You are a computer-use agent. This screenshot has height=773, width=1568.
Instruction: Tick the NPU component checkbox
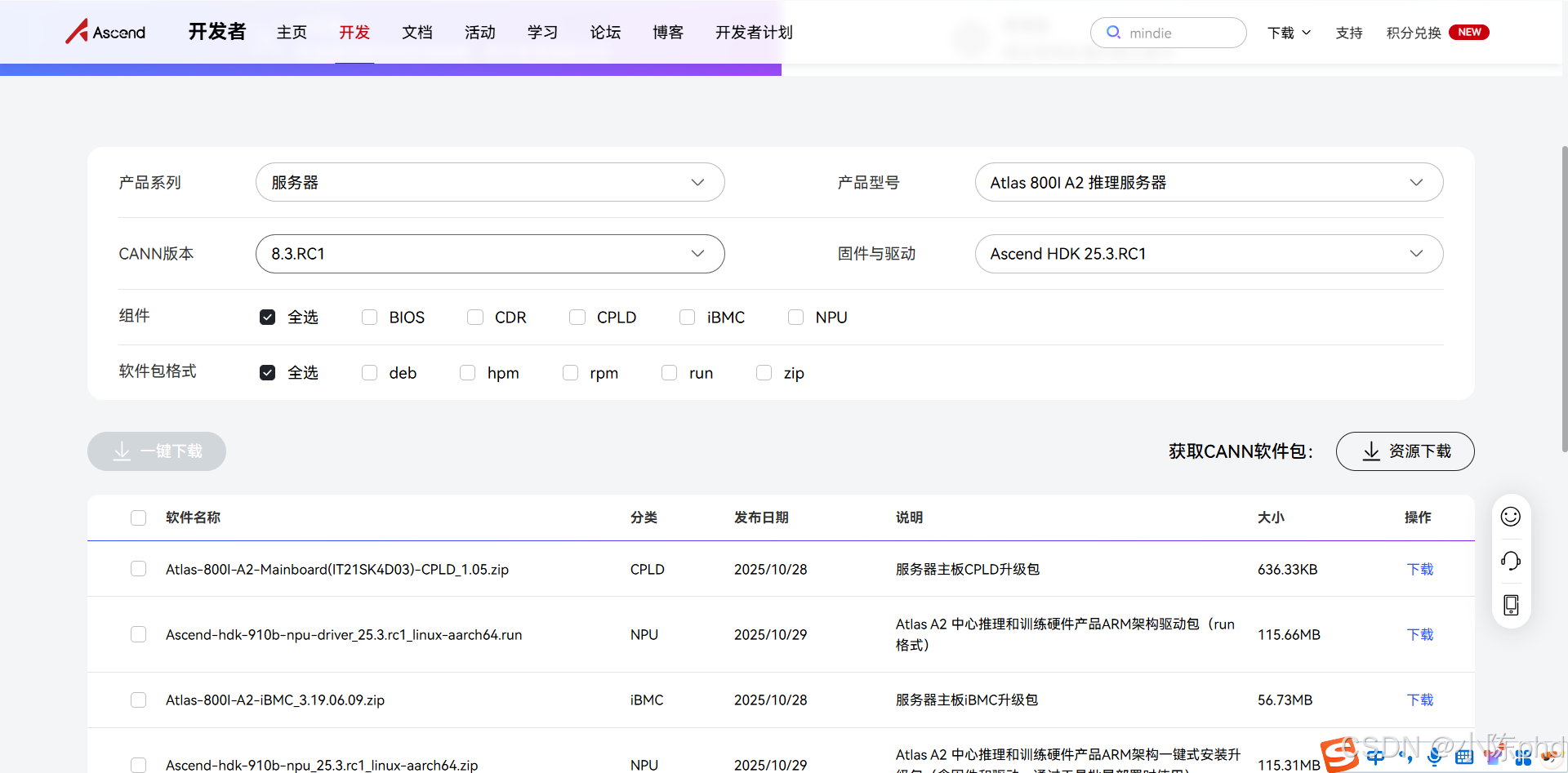pyautogui.click(x=795, y=317)
